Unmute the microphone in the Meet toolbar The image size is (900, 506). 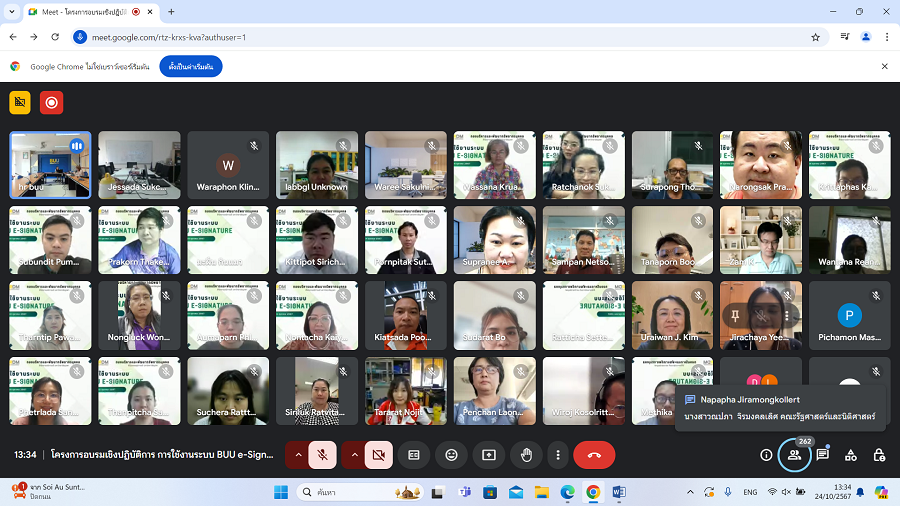pyautogui.click(x=322, y=455)
